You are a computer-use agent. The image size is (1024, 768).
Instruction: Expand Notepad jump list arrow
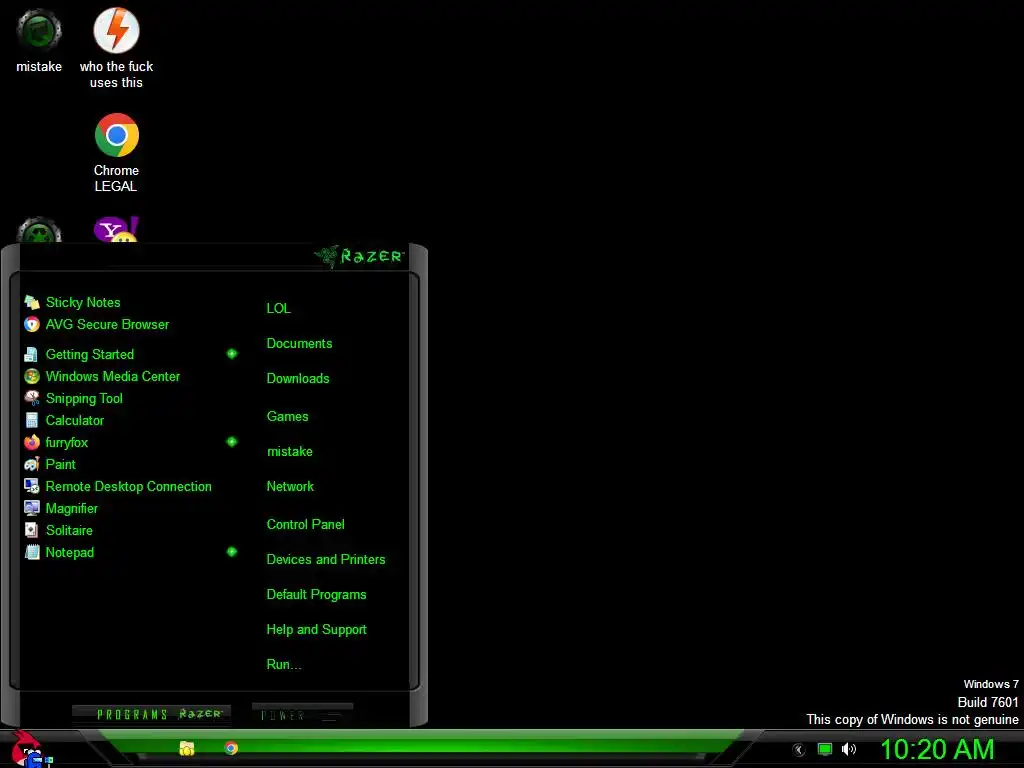coord(232,552)
